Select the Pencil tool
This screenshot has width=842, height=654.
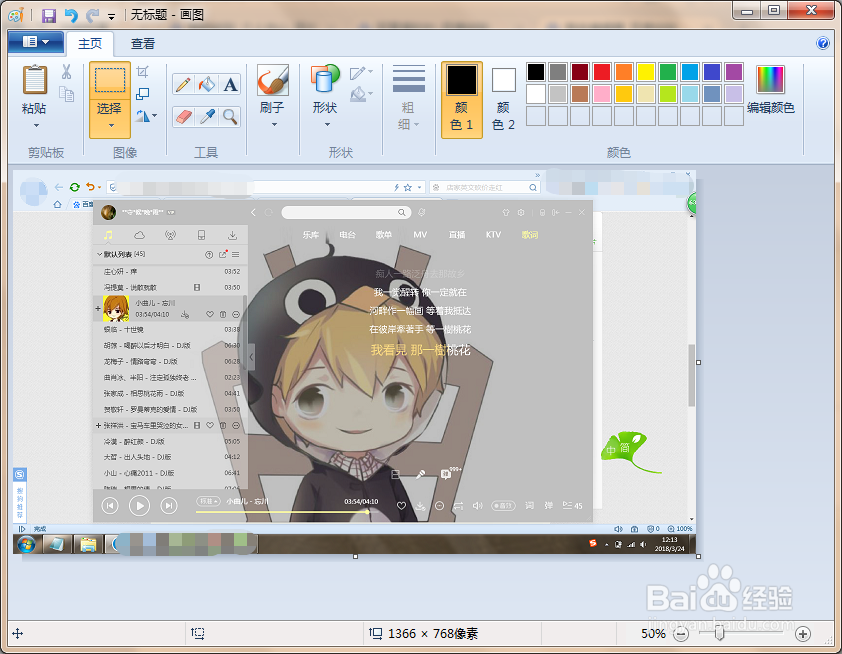(183, 85)
